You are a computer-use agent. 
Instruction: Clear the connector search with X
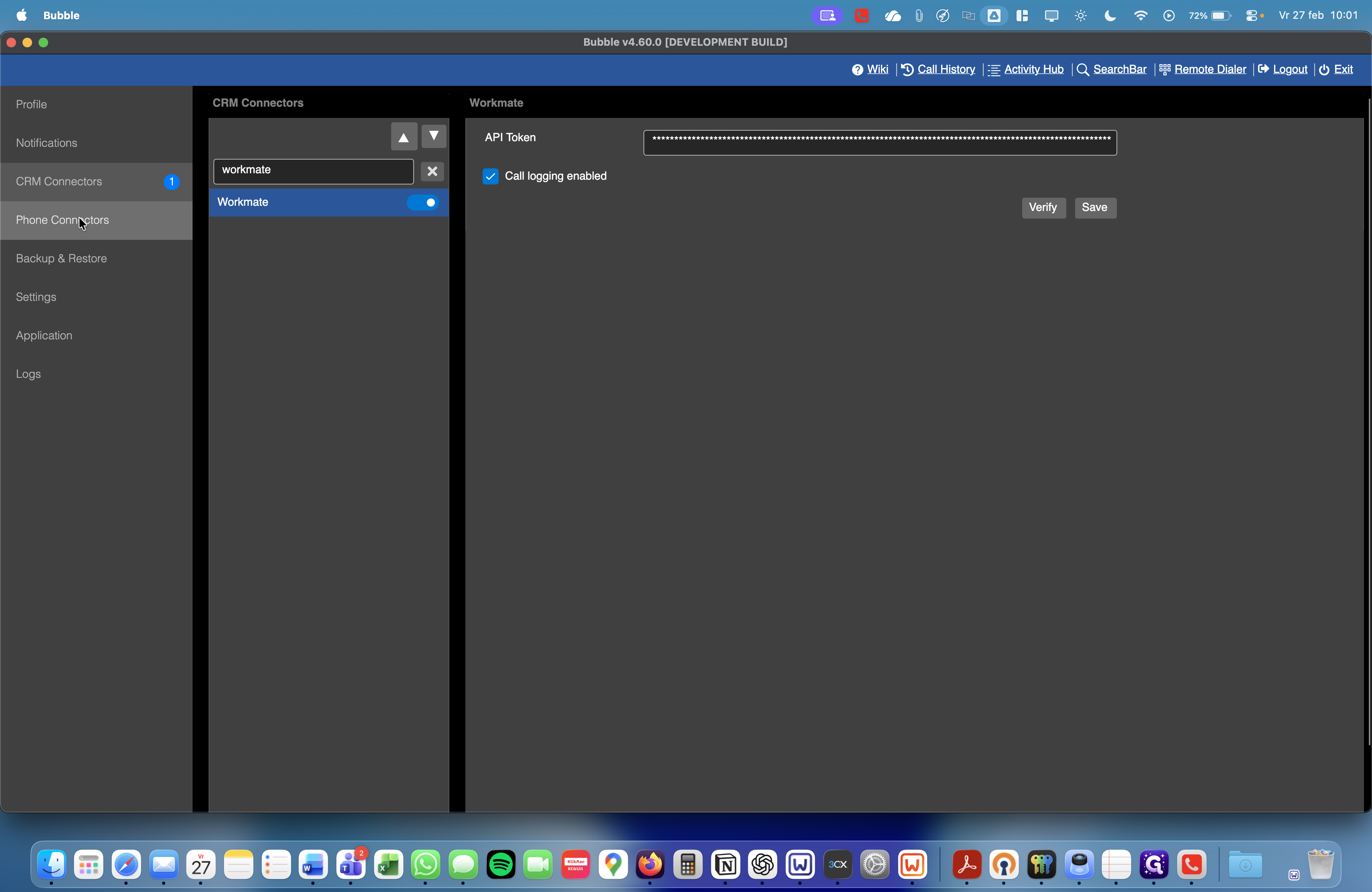pos(432,171)
